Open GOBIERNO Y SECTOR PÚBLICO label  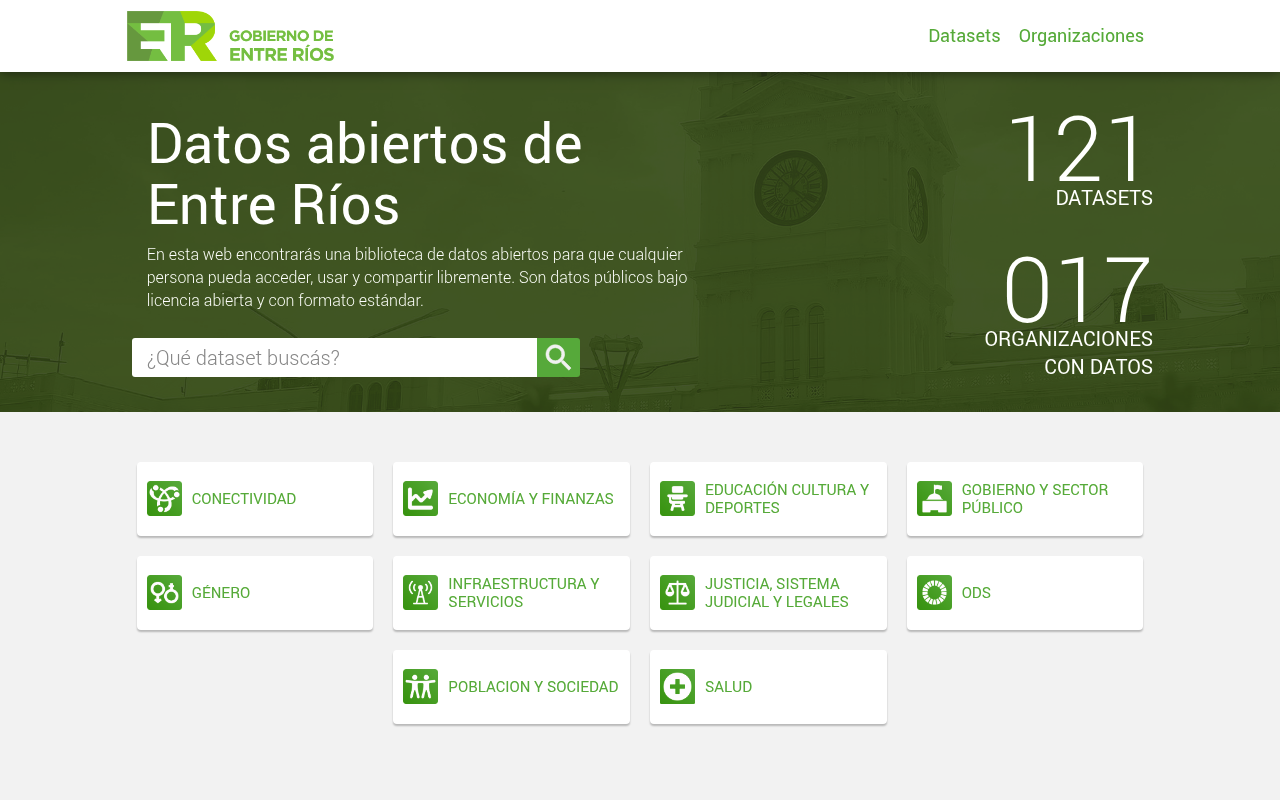click(1035, 499)
